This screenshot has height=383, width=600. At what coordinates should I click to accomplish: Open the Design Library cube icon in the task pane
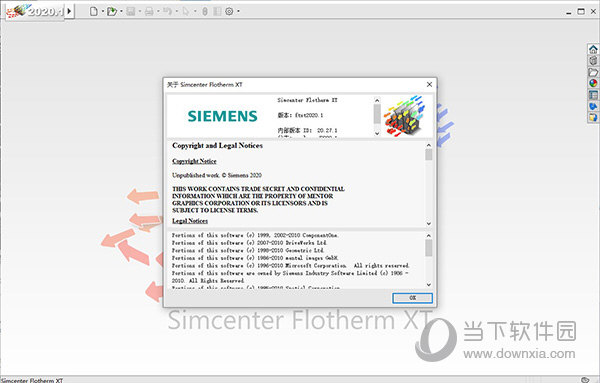(x=593, y=60)
